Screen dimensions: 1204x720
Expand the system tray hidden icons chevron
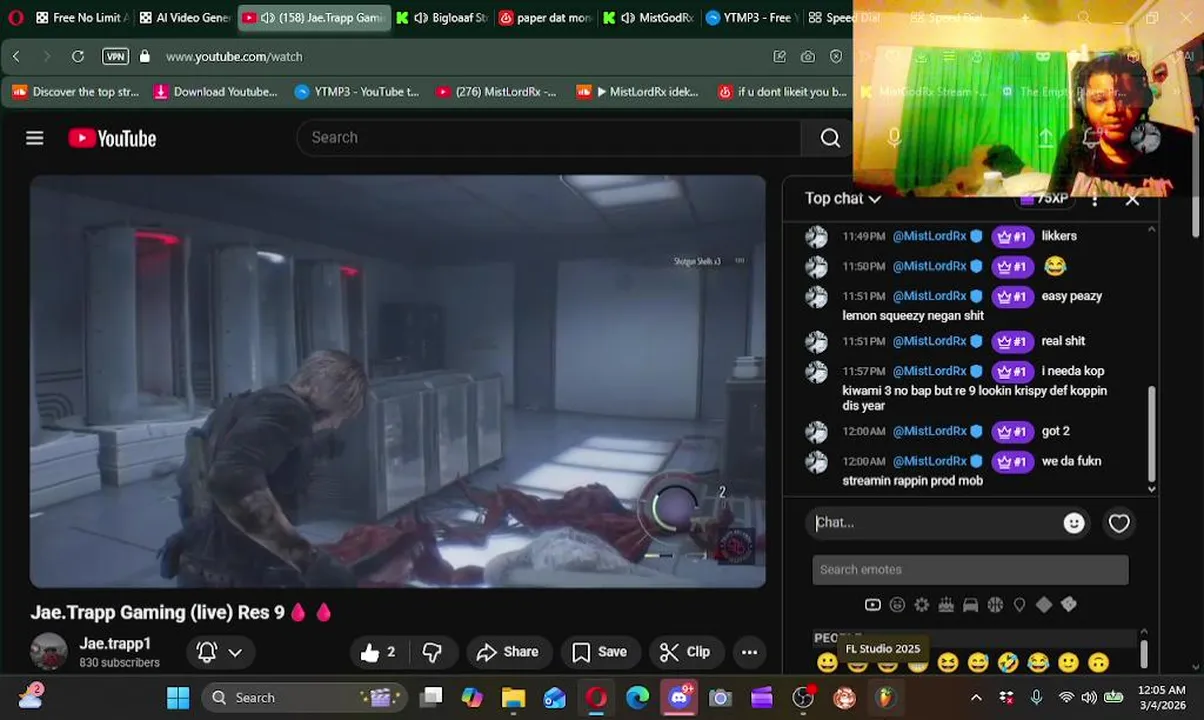click(976, 697)
